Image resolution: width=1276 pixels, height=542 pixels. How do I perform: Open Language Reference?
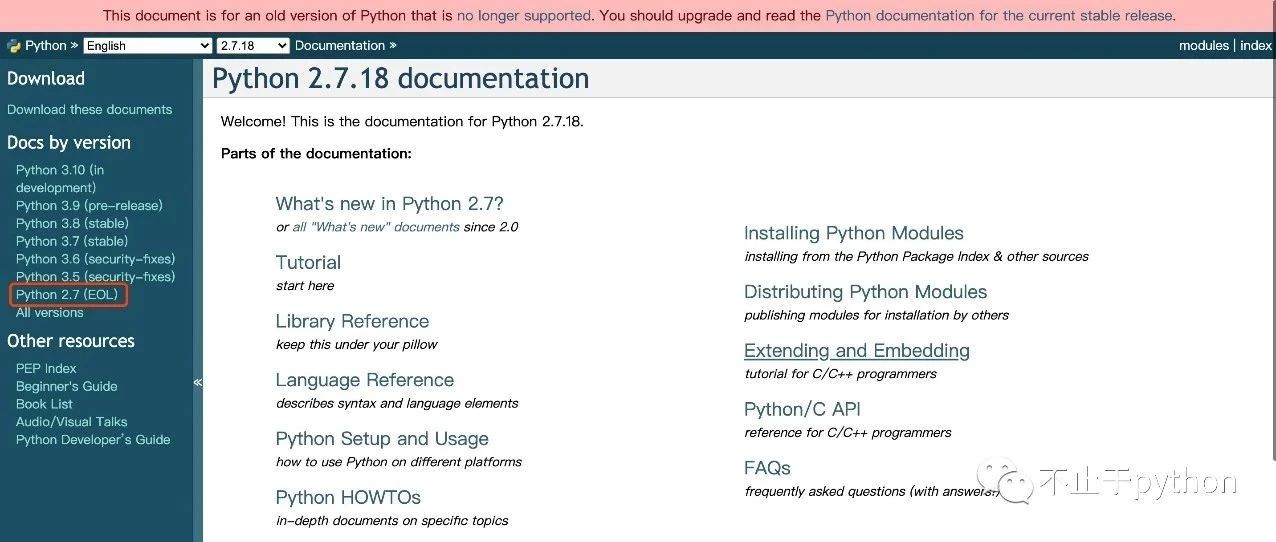tap(365, 381)
